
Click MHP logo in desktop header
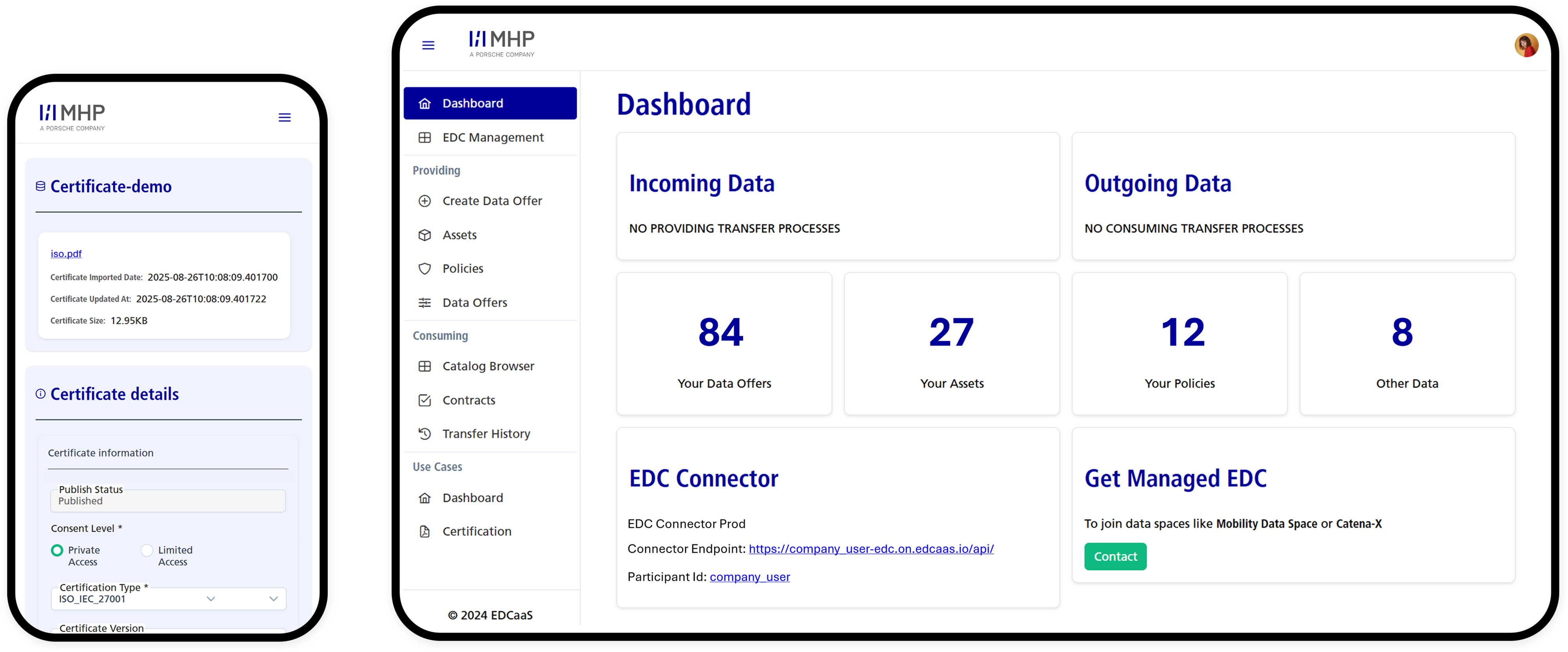[502, 44]
